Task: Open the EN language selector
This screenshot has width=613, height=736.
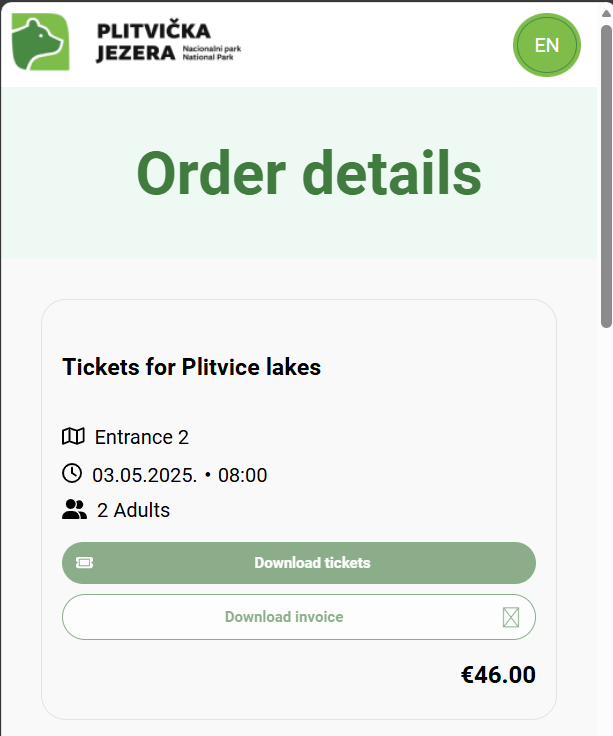Action: click(546, 45)
